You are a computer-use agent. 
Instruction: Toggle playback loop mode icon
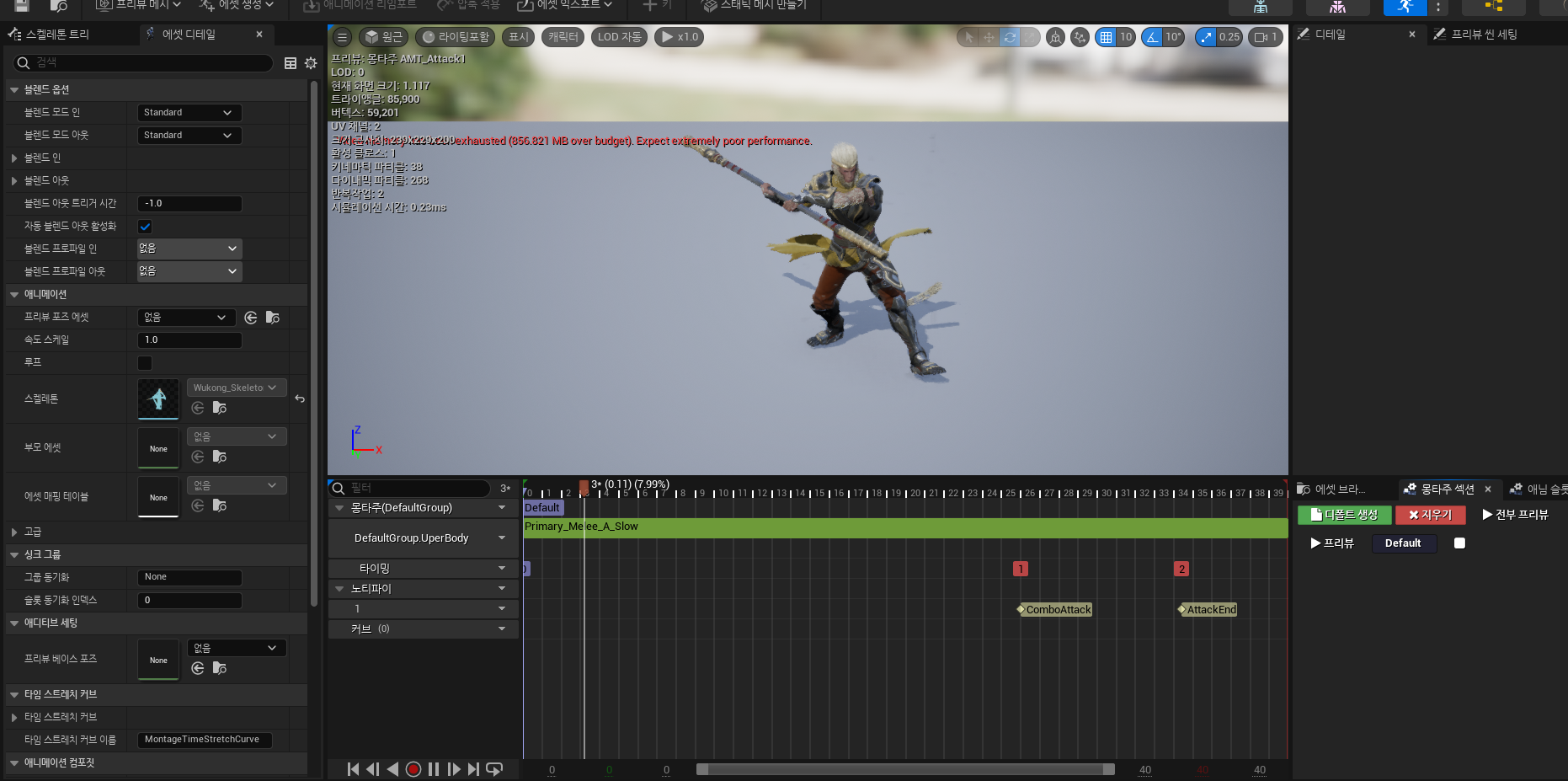pyautogui.click(x=494, y=769)
